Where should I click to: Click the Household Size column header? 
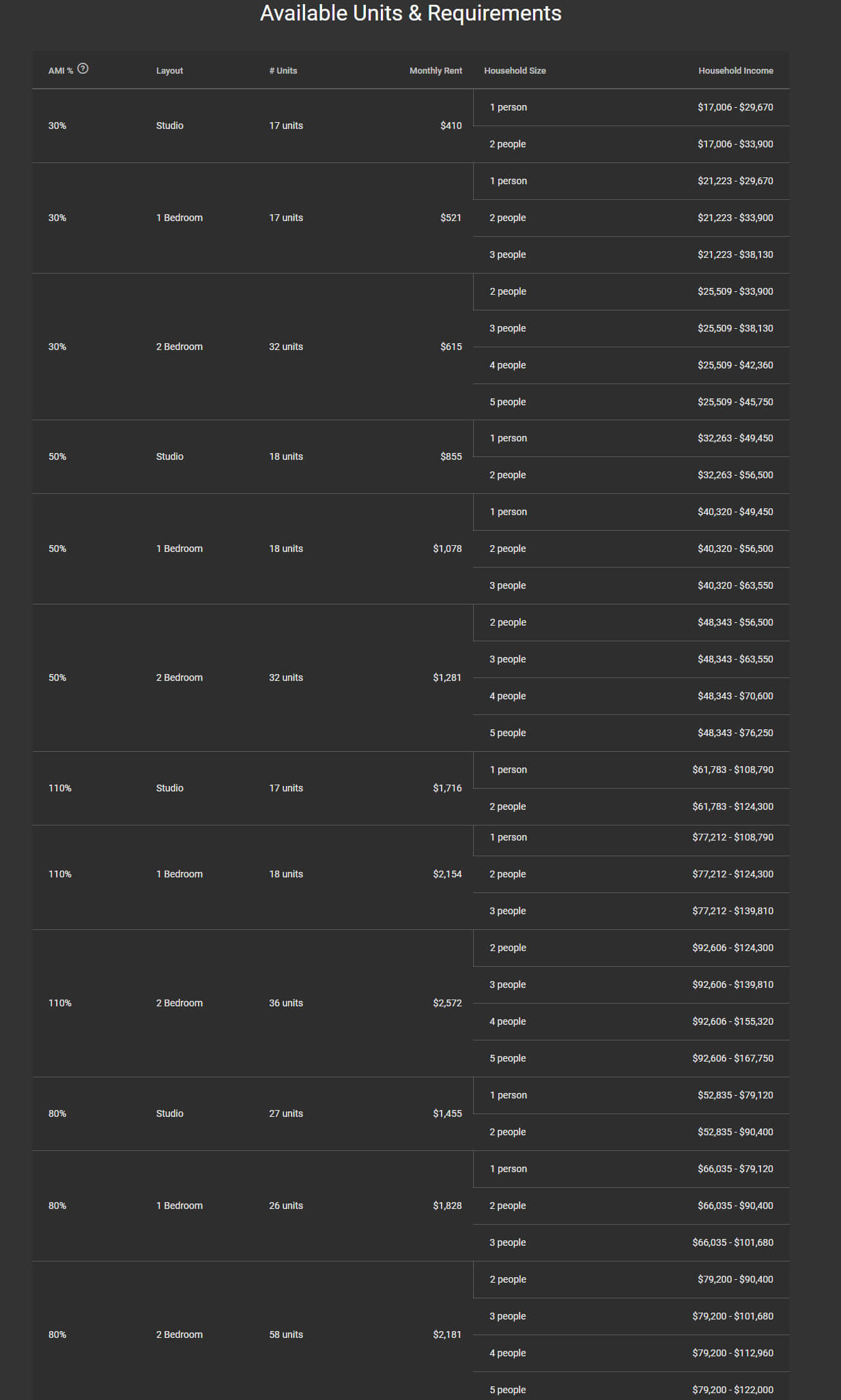click(515, 71)
